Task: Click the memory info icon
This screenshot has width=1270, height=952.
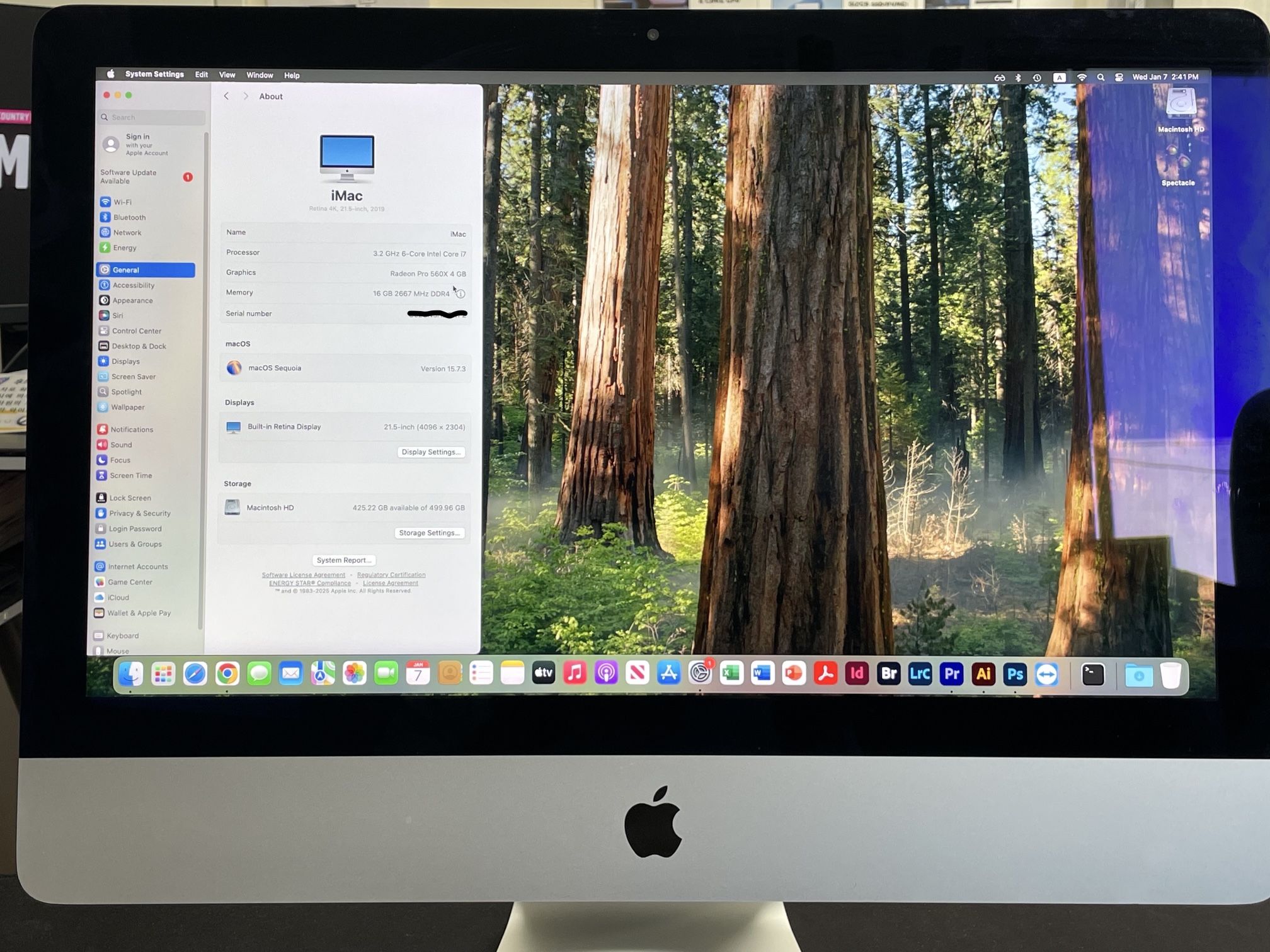Action: click(461, 294)
